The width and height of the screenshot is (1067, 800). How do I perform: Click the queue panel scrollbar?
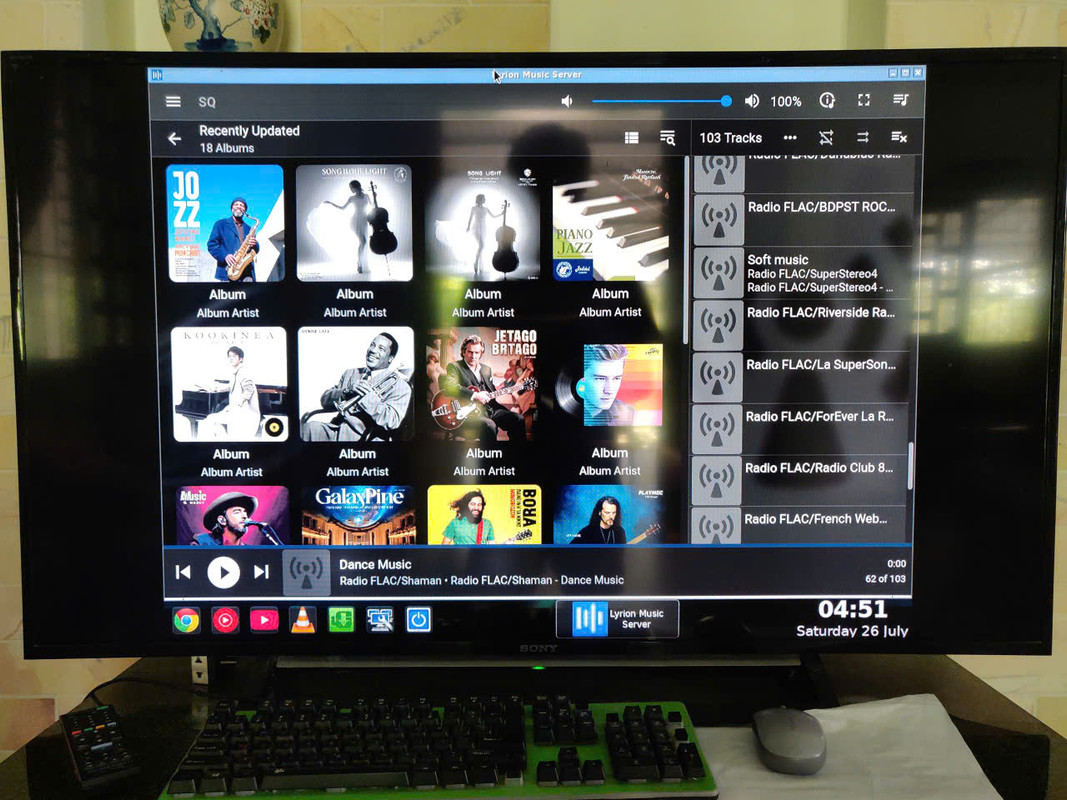(x=910, y=465)
